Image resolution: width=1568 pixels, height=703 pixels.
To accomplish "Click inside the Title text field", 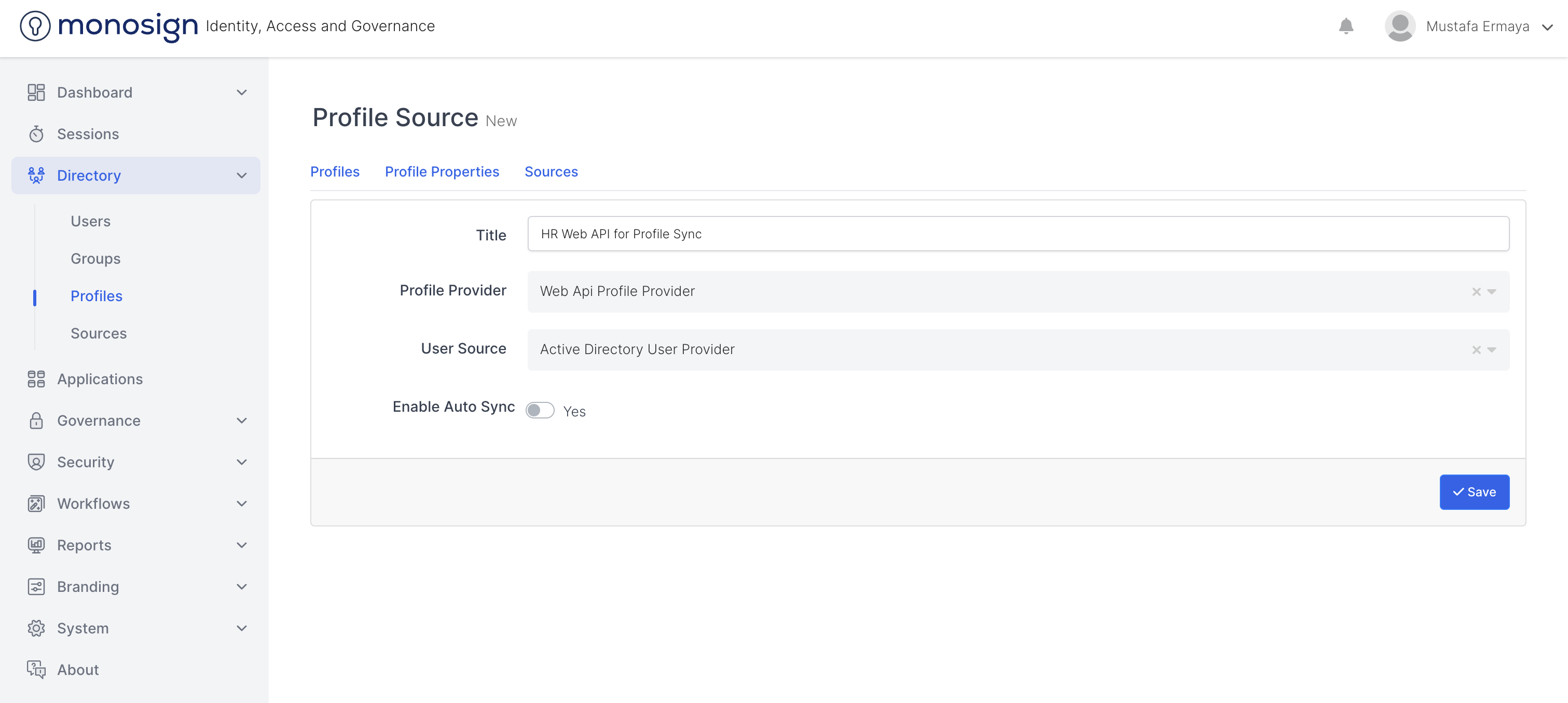I will pos(1017,233).
